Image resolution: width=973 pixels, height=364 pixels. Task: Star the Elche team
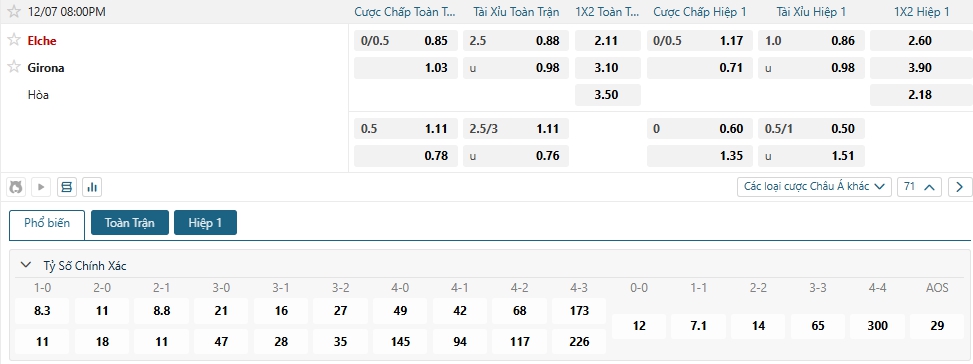14,40
